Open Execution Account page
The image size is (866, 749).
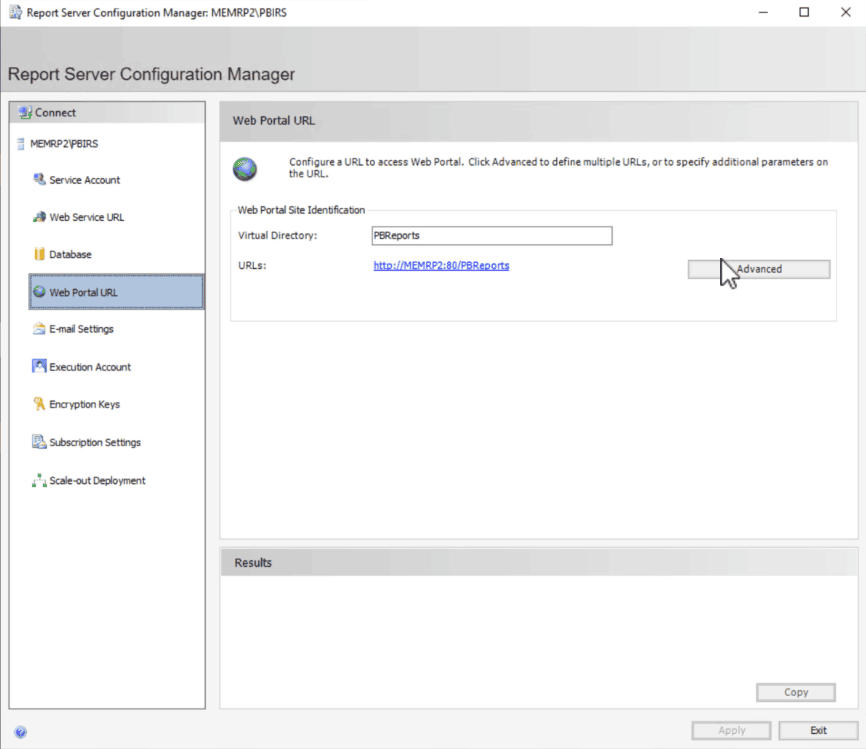[x=90, y=367]
